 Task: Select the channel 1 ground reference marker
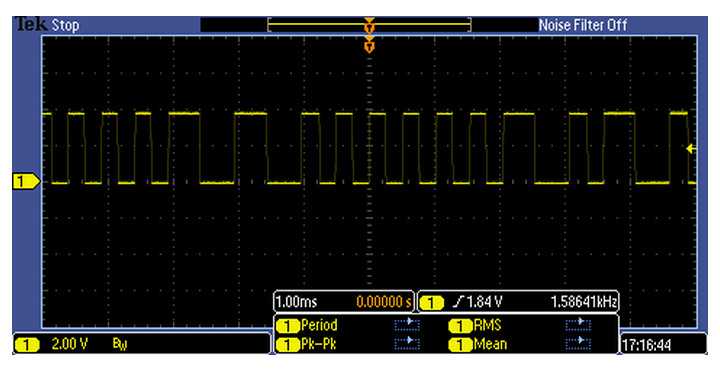pos(26,181)
